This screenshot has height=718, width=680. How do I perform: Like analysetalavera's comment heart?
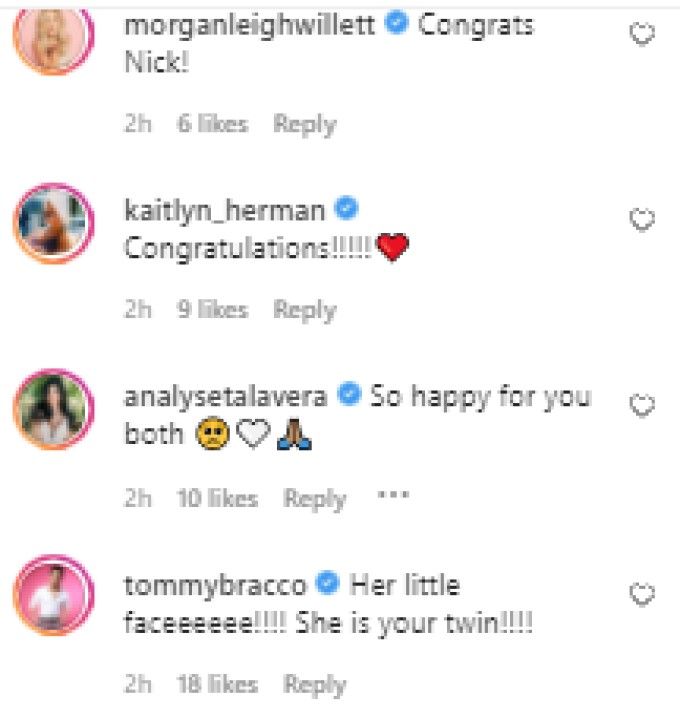(x=642, y=405)
